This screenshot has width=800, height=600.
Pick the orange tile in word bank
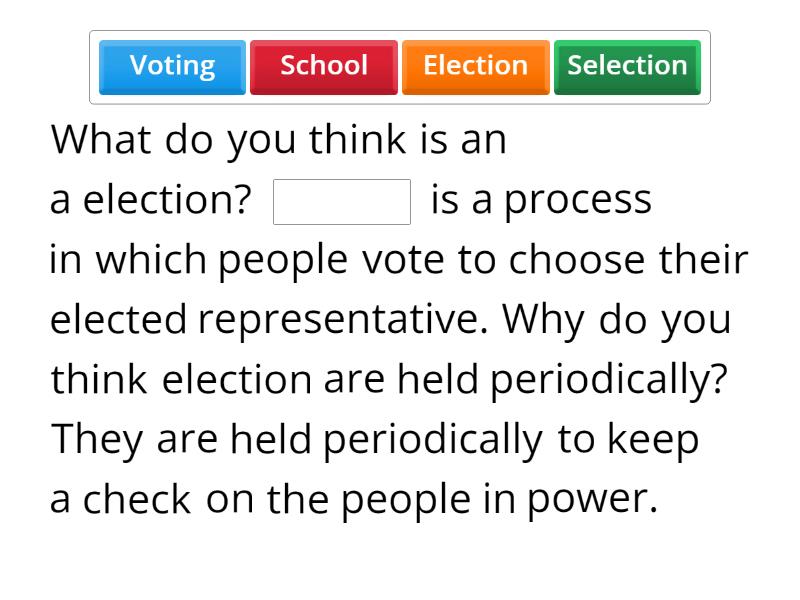475,66
